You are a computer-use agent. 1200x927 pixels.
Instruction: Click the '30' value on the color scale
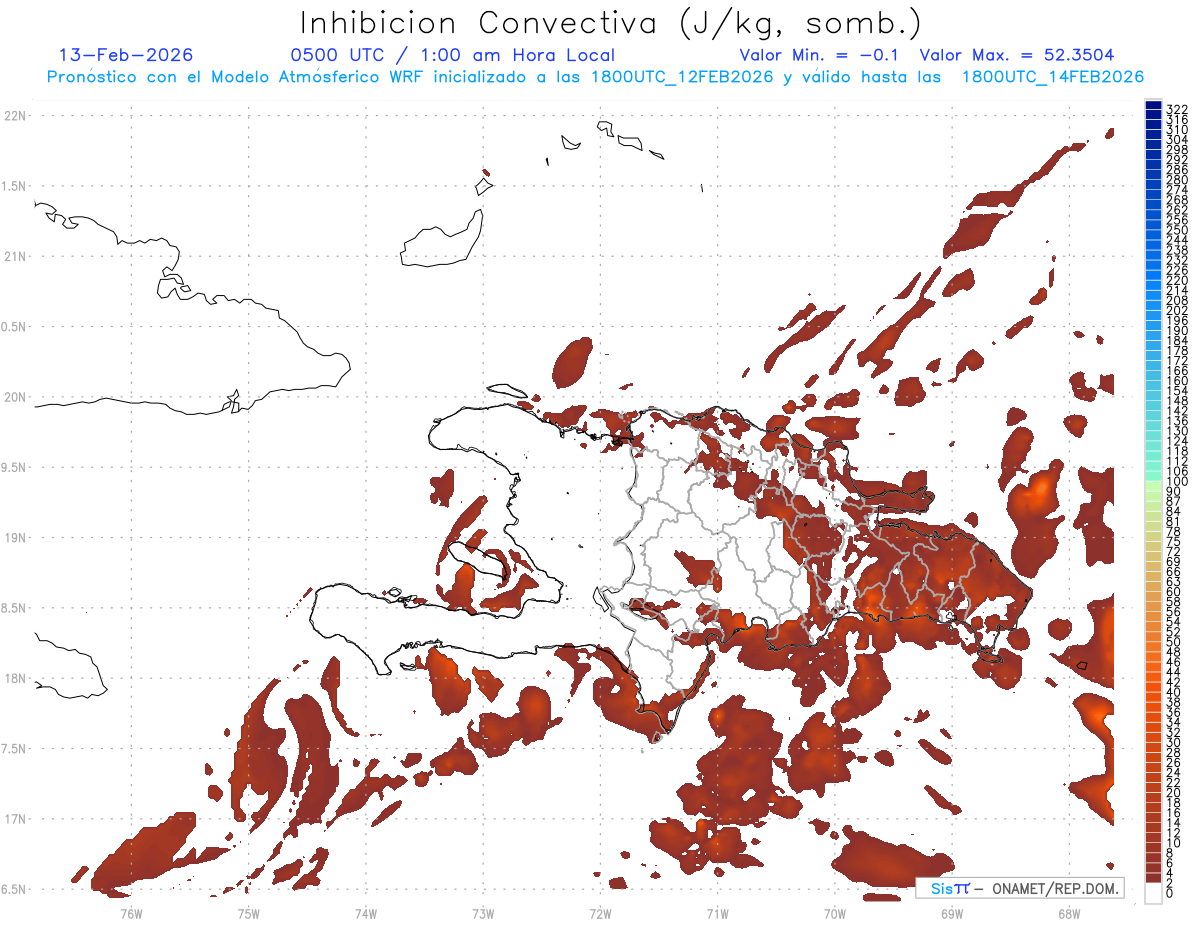(x=1174, y=742)
